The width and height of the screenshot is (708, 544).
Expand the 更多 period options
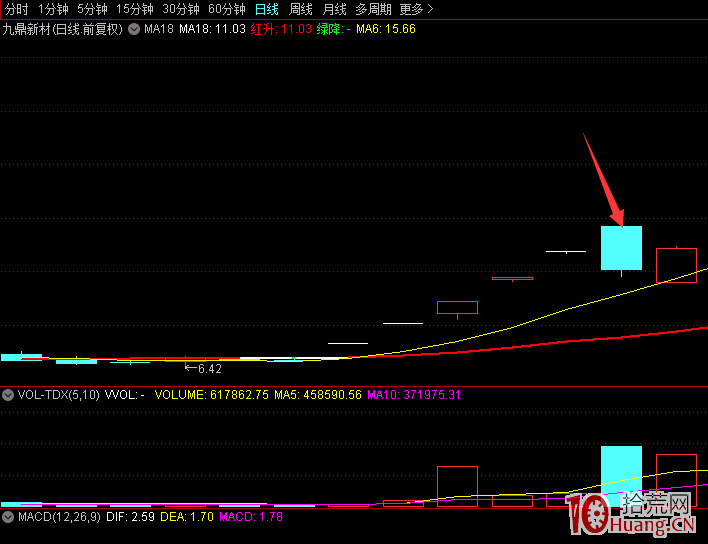416,9
